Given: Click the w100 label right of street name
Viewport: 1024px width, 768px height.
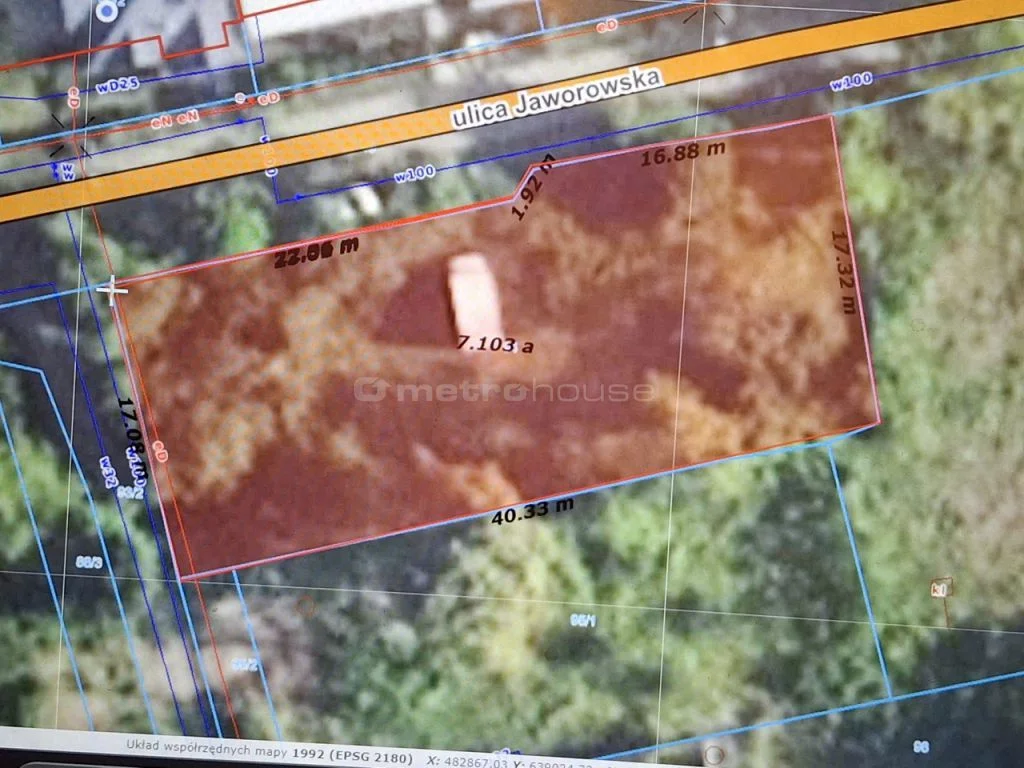Looking at the screenshot, I should pos(851,82).
